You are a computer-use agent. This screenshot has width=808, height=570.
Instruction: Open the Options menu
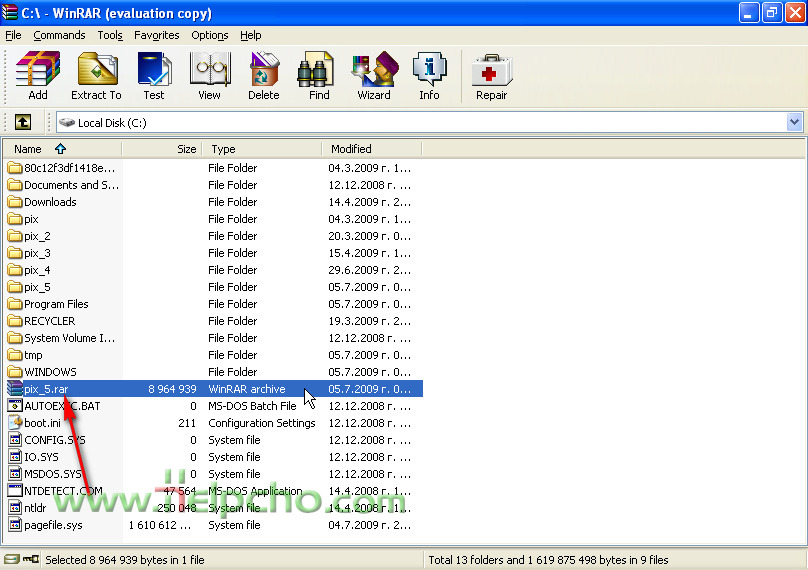pos(210,35)
